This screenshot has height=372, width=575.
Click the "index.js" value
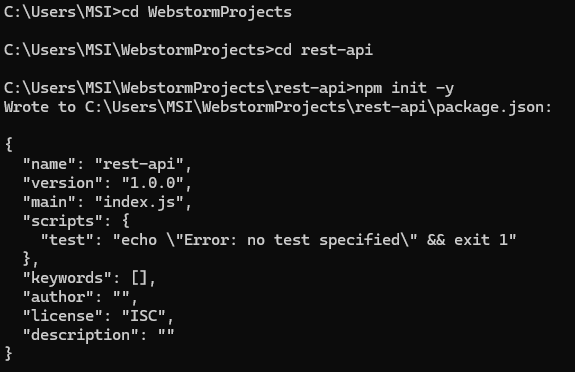tap(139, 202)
